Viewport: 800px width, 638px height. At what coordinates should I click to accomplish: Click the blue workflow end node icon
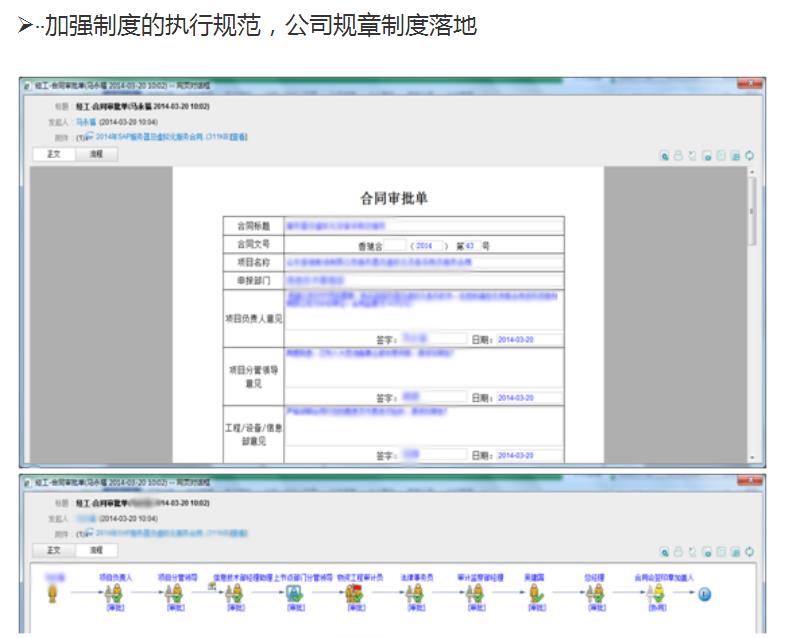coord(704,594)
